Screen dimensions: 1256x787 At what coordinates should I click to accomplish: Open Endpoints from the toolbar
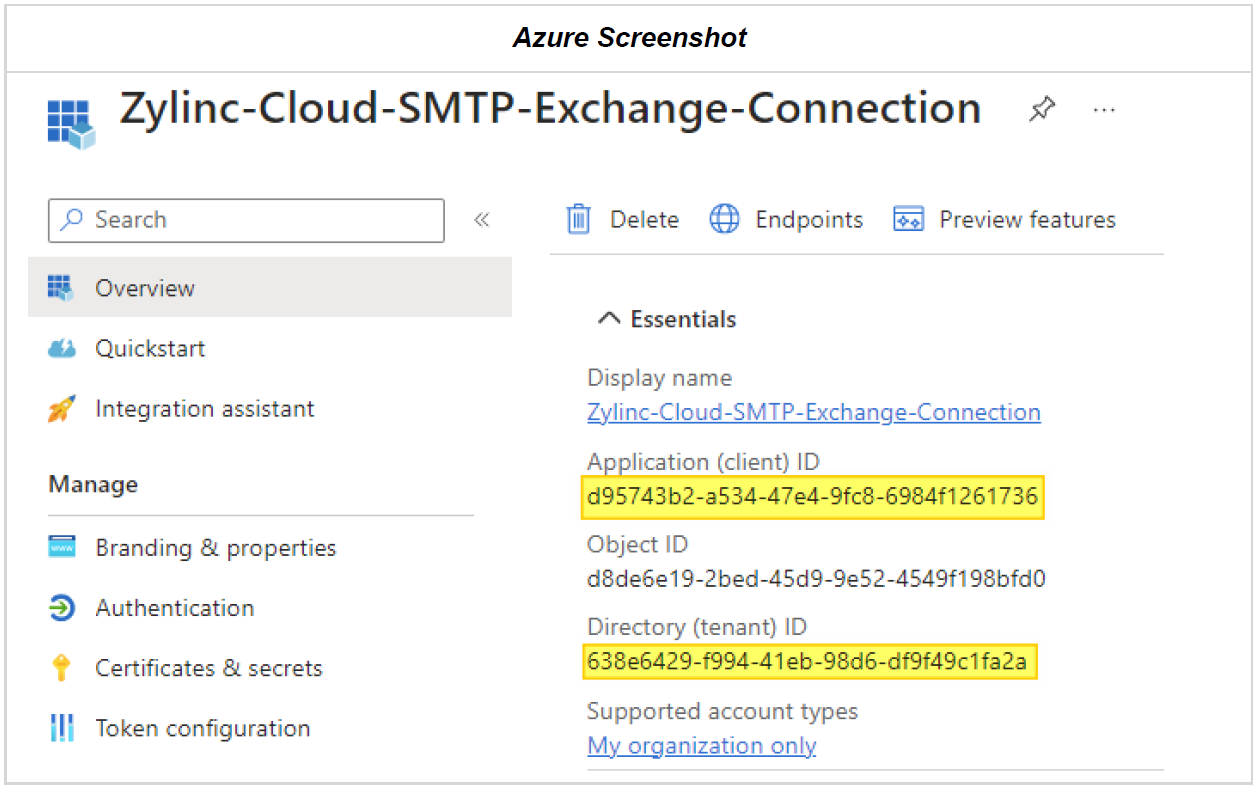point(808,220)
